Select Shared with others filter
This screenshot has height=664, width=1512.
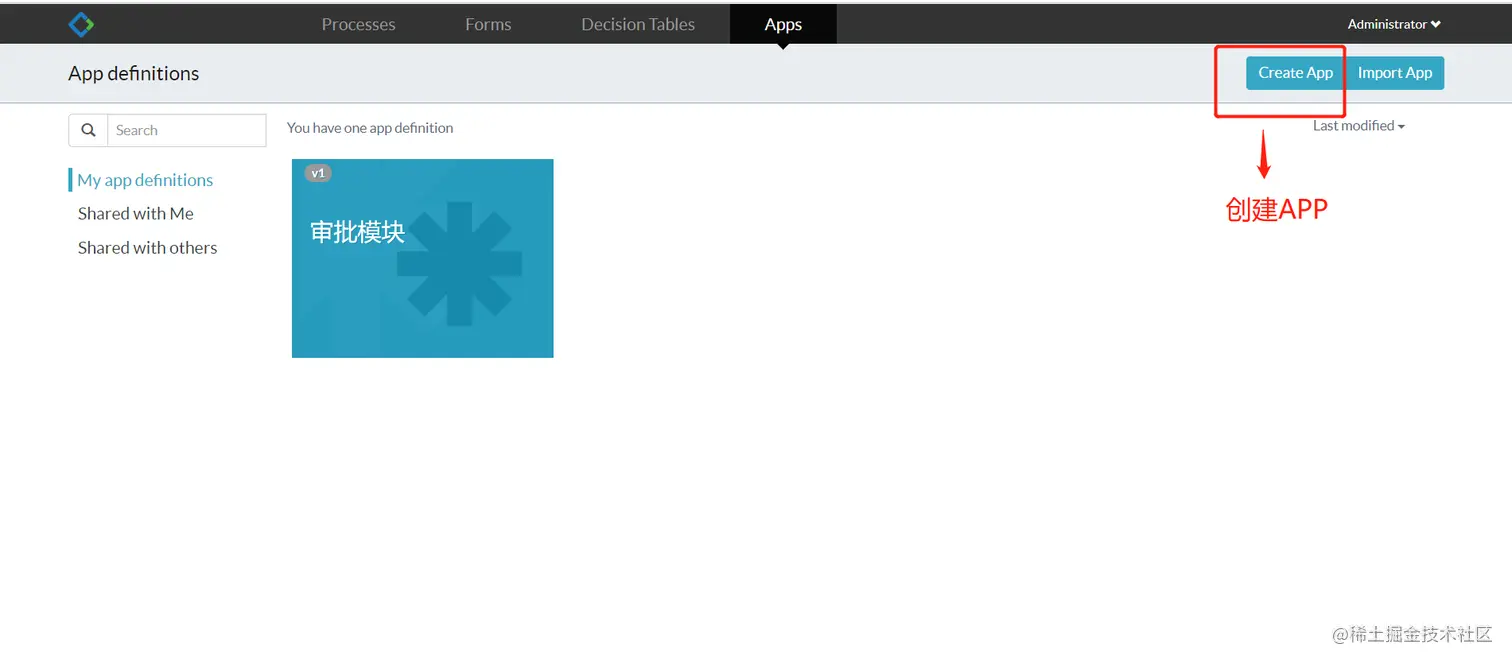tap(147, 248)
